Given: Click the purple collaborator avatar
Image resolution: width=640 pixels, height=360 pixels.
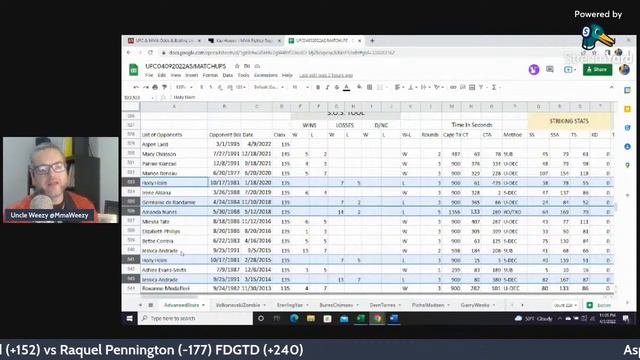Looking at the screenshot, I should pyautogui.click(x=533, y=70).
